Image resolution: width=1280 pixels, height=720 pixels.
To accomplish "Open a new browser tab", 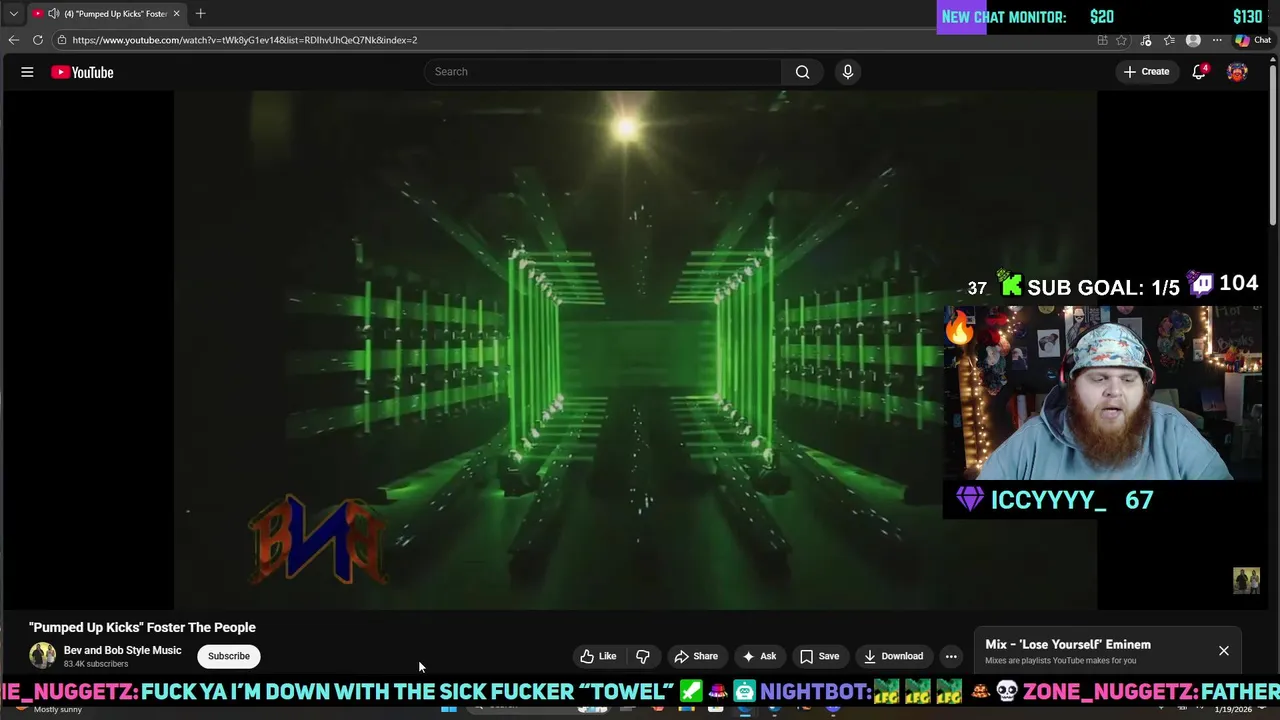I will click(200, 14).
